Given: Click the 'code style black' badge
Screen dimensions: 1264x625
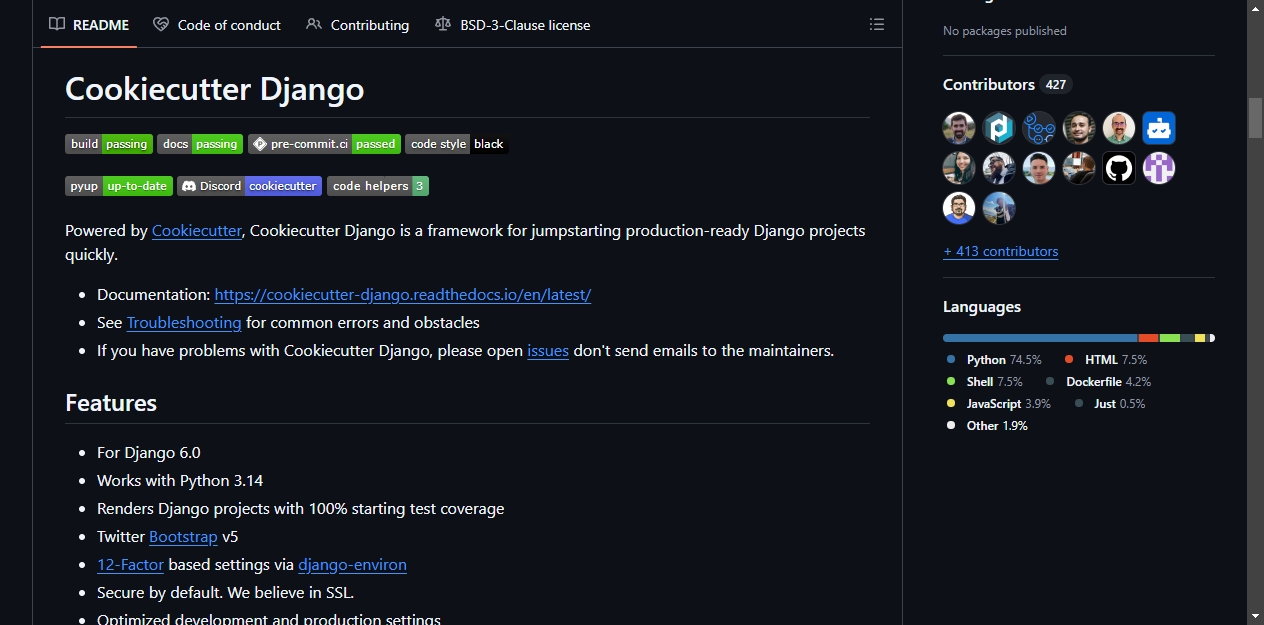Looking at the screenshot, I should [457, 144].
